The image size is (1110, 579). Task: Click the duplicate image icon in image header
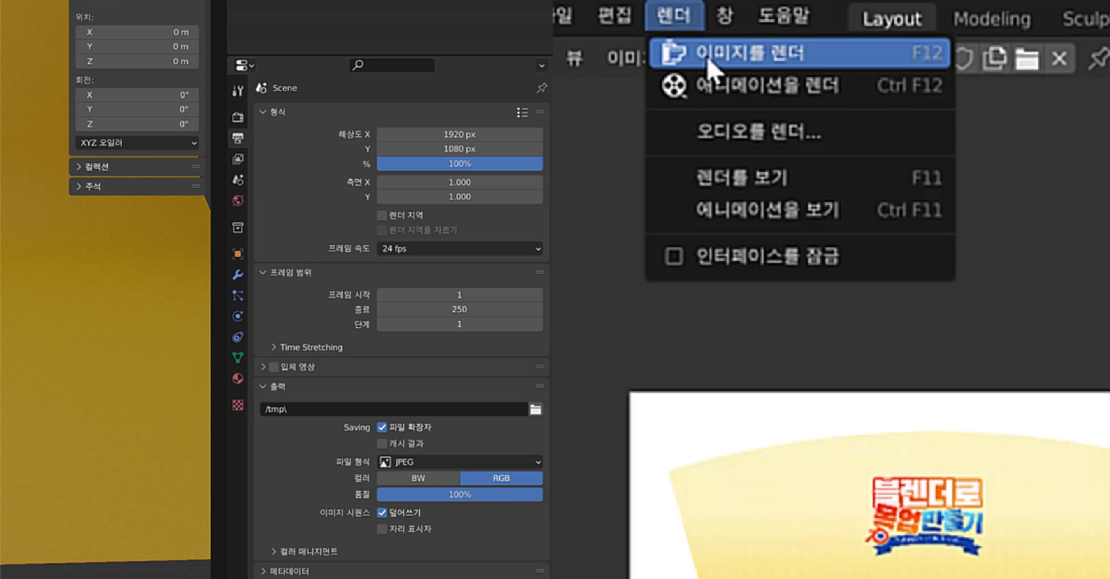point(995,58)
